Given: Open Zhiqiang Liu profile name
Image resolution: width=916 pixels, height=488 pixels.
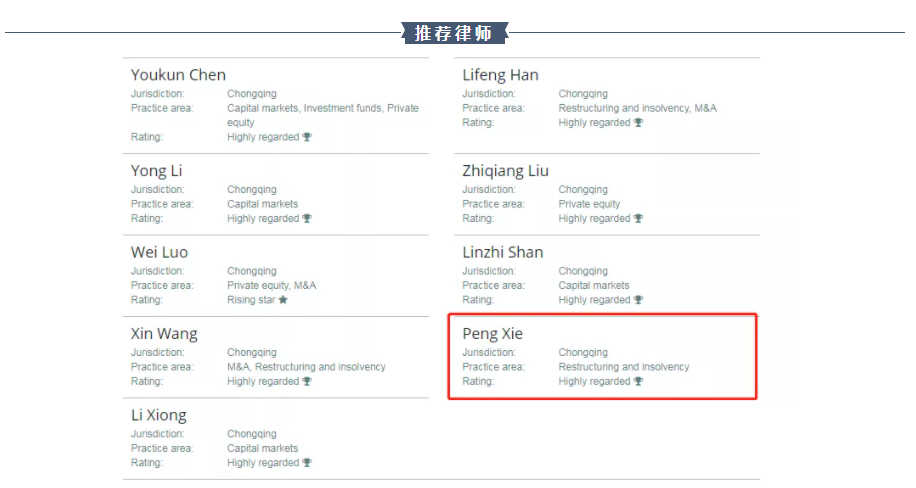Looking at the screenshot, I should click(x=505, y=171).
